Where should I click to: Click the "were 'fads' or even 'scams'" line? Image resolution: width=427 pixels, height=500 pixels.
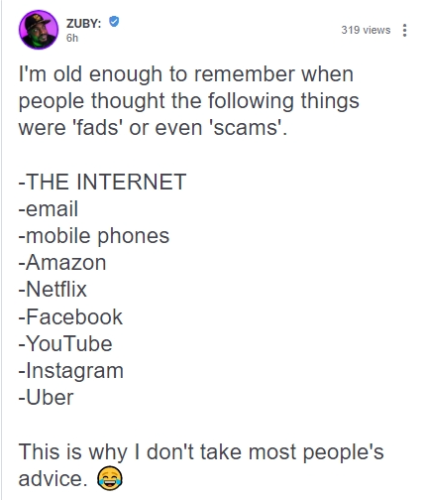[x=152, y=128]
